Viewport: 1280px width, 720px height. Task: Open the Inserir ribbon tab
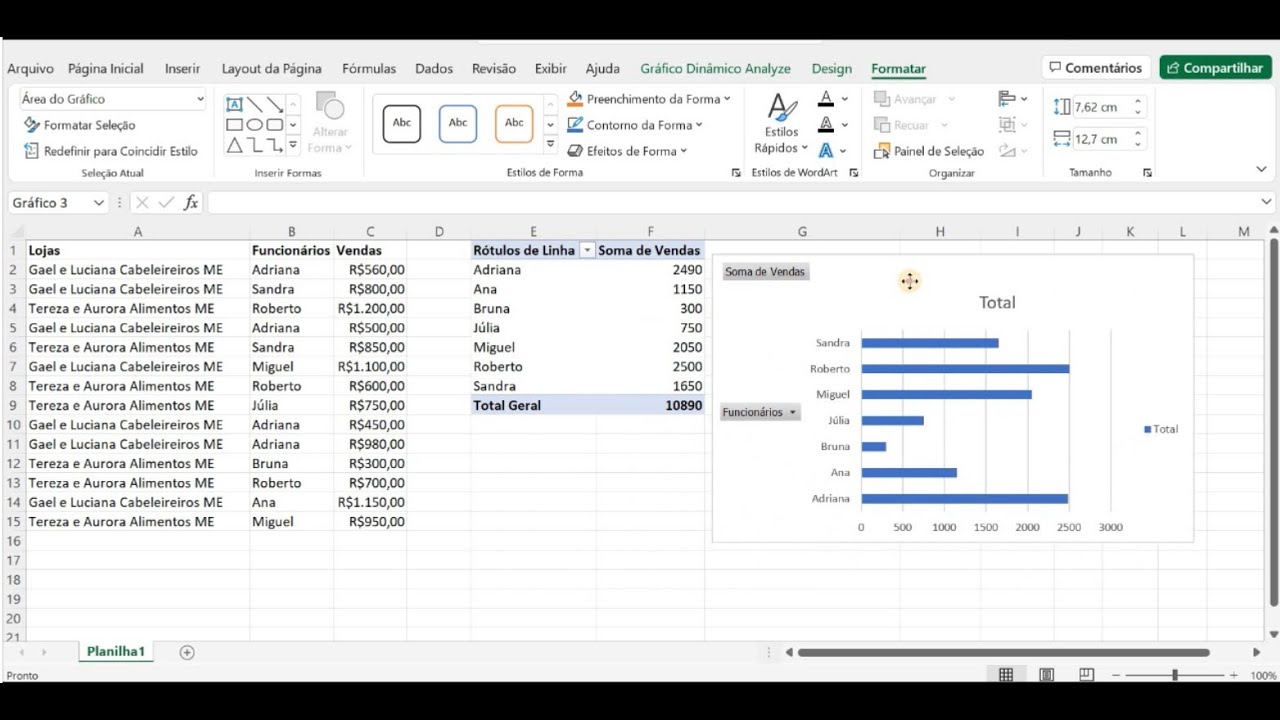pos(182,69)
